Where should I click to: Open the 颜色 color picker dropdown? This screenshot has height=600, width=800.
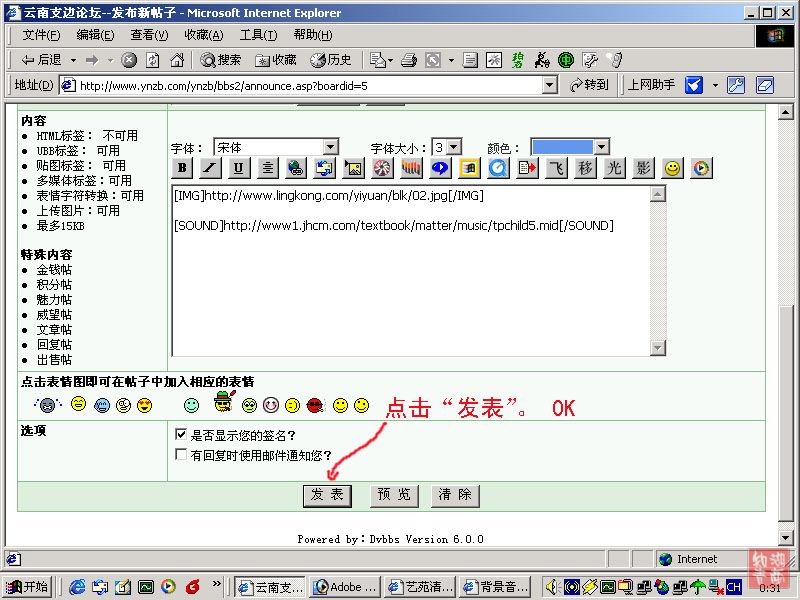tap(601, 147)
